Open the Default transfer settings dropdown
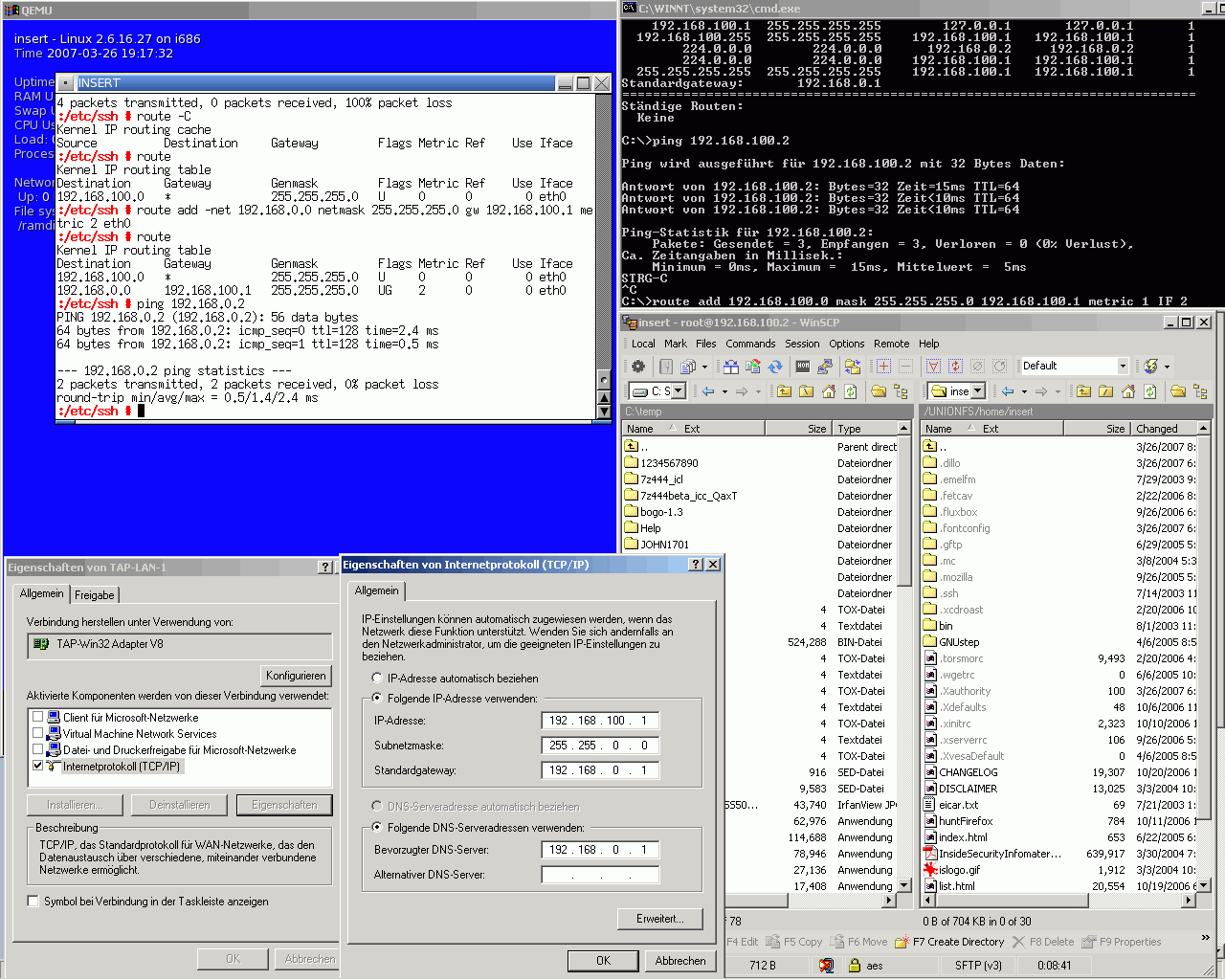 point(1123,366)
